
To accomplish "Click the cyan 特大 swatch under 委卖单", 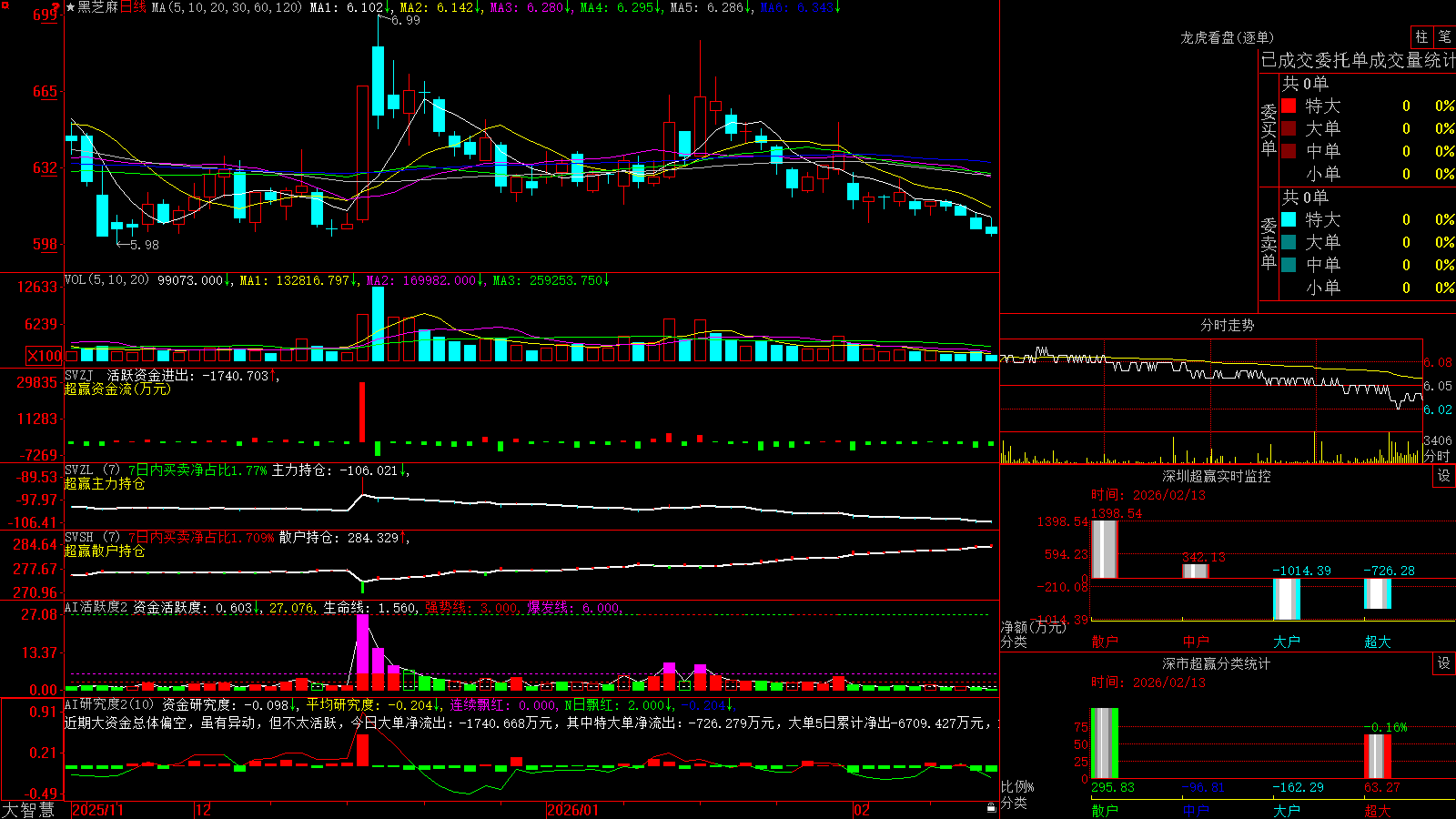I will coord(1289,219).
